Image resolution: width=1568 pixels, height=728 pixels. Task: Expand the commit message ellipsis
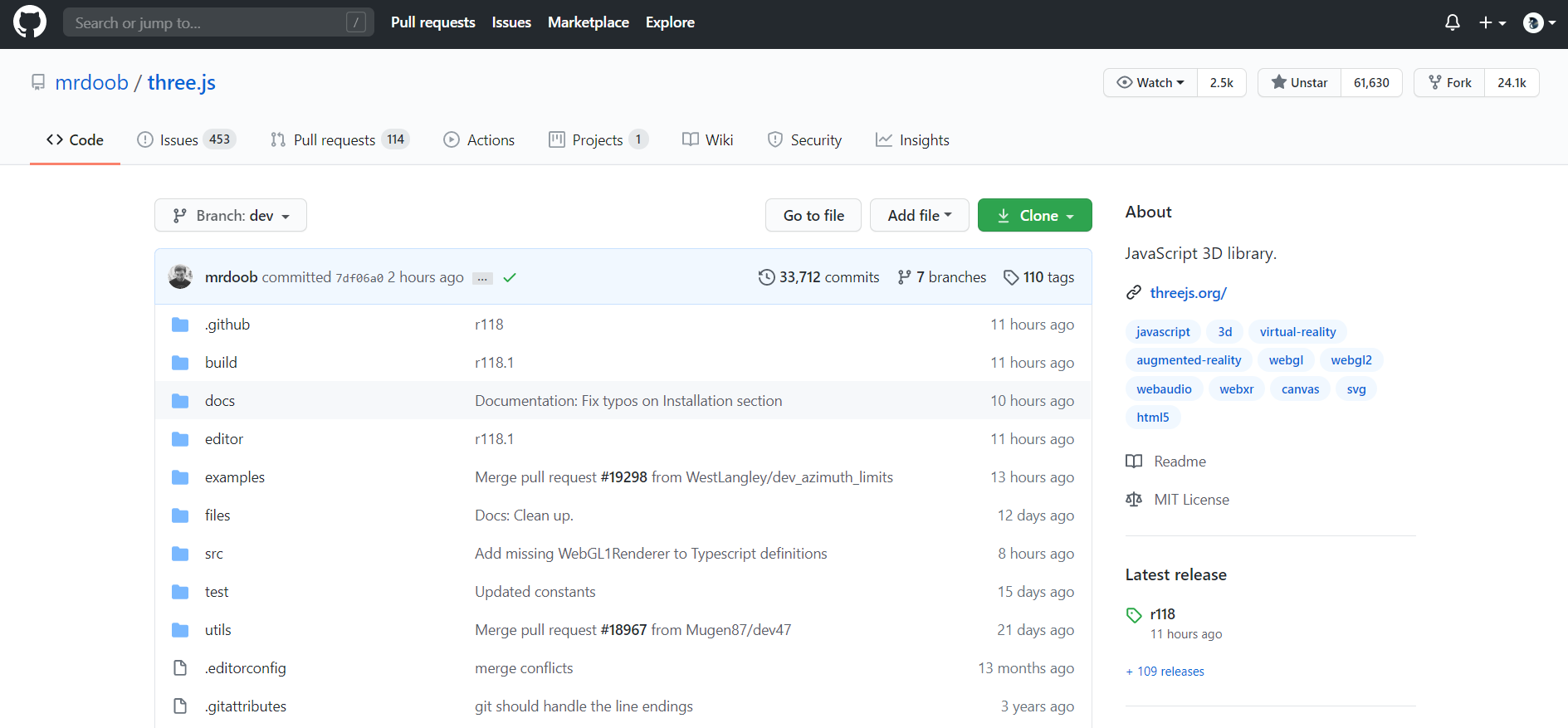(x=482, y=278)
